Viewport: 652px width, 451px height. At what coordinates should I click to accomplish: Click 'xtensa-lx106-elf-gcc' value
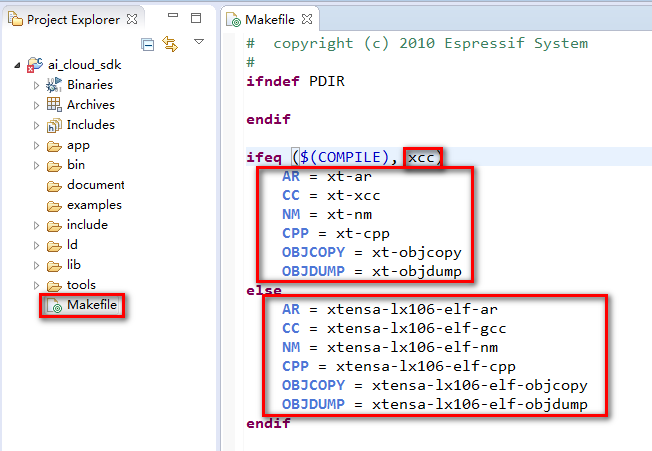417,328
